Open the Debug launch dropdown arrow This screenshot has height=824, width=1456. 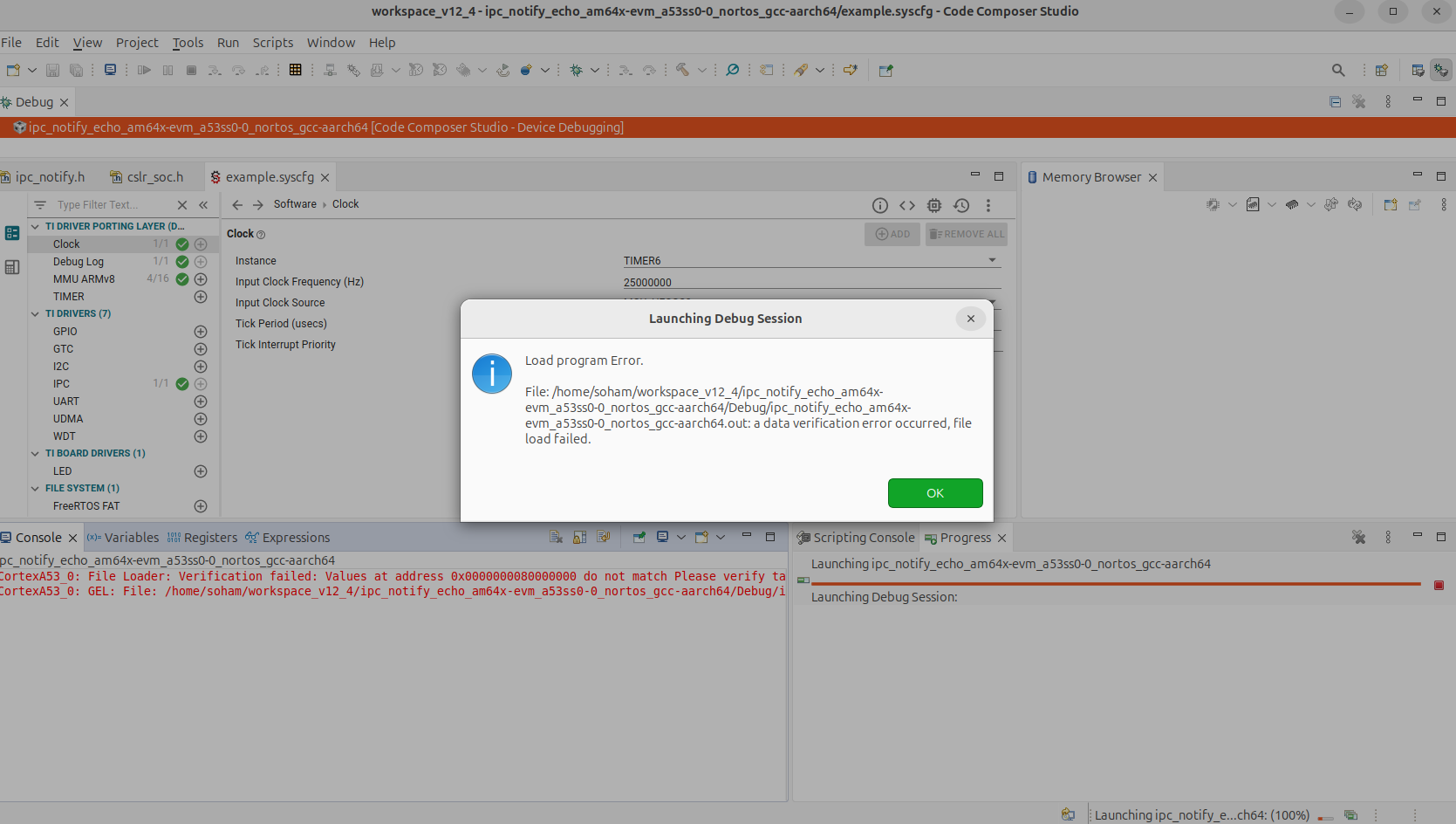[595, 70]
